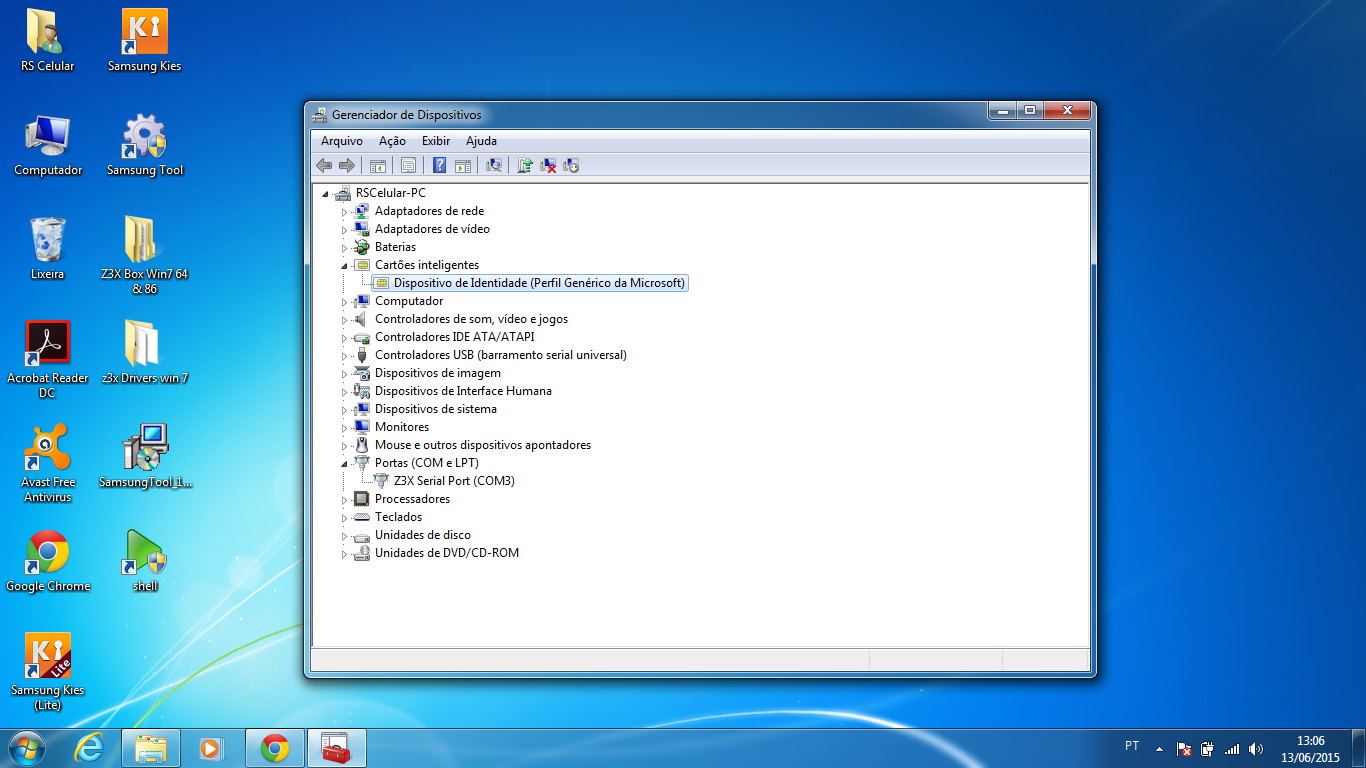Select the Teclados label
1366x768 pixels.
(398, 517)
